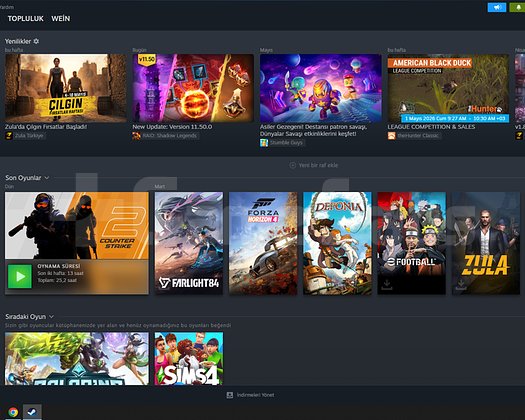Open the WEİN profile menu
Screen dimensions: 525x420
coord(61,19)
